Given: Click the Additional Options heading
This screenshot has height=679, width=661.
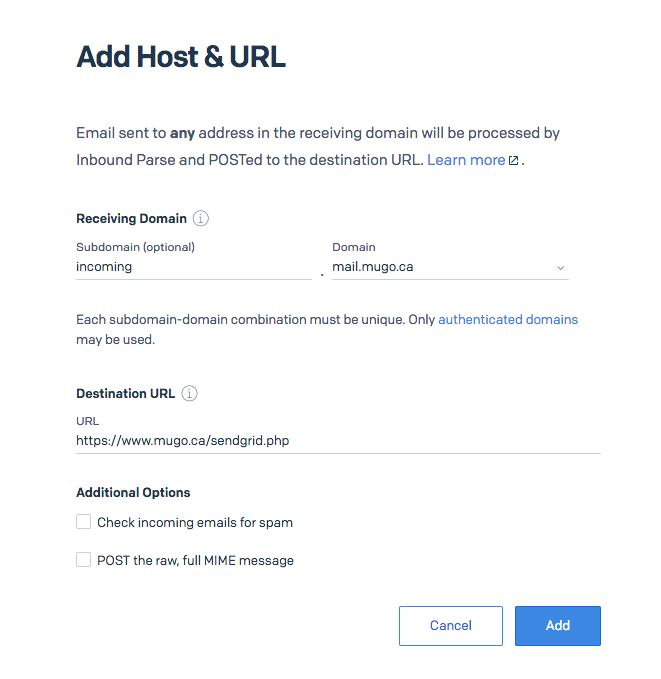Looking at the screenshot, I should pos(133,493).
